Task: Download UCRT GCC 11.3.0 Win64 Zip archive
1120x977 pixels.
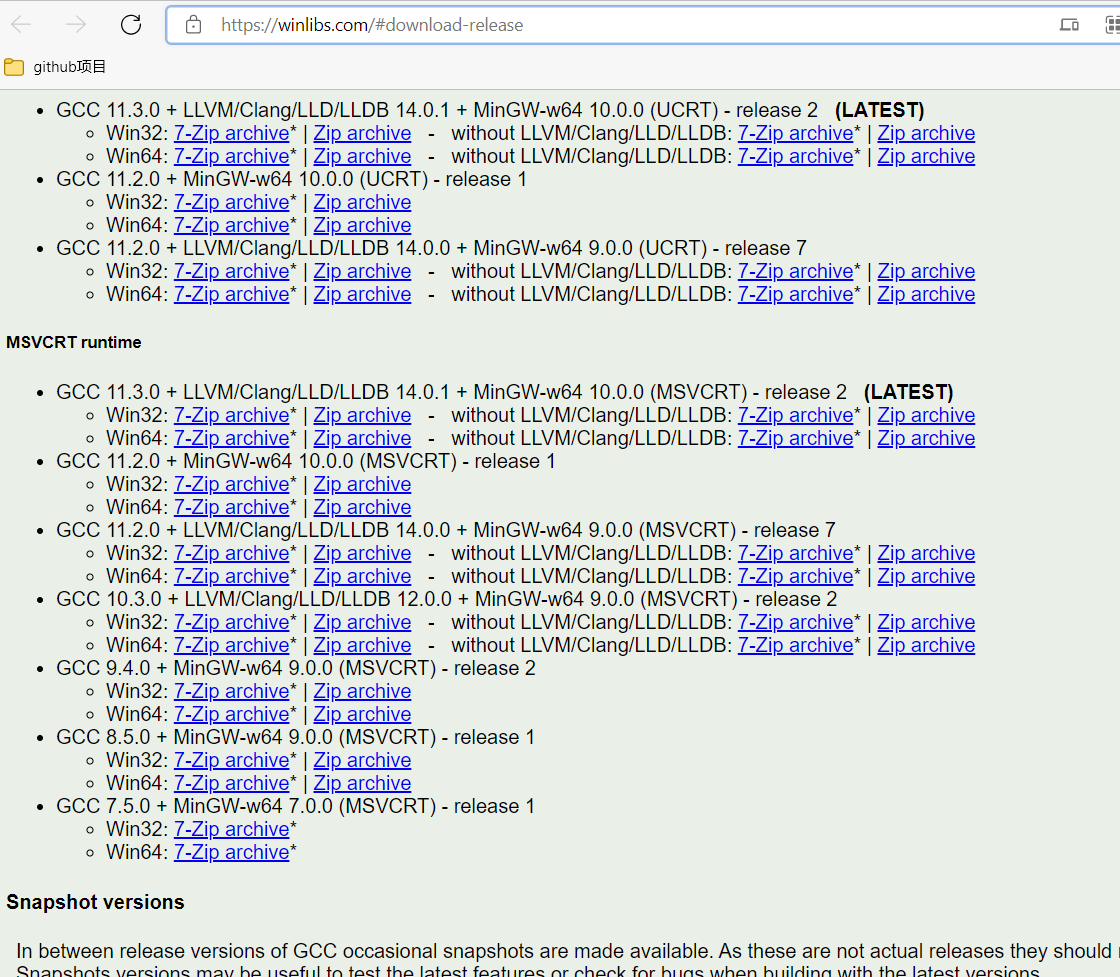Action: [362, 156]
